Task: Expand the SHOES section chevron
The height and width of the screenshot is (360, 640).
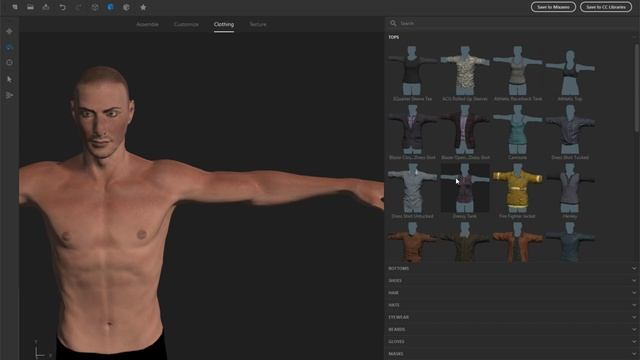Action: pyautogui.click(x=634, y=281)
